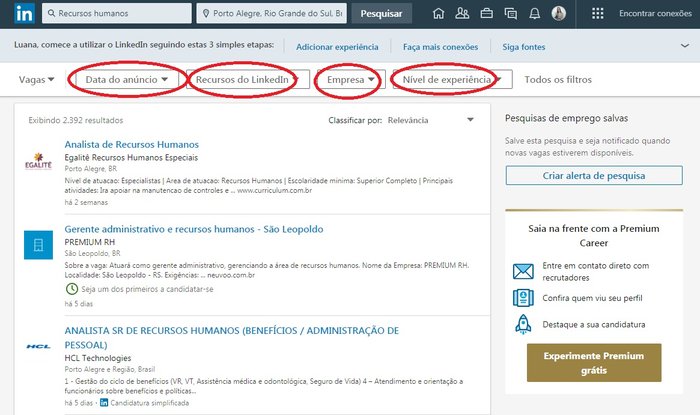Collapse the onboarding steps banner chevron
This screenshot has width=700, height=415.
tap(684, 46)
